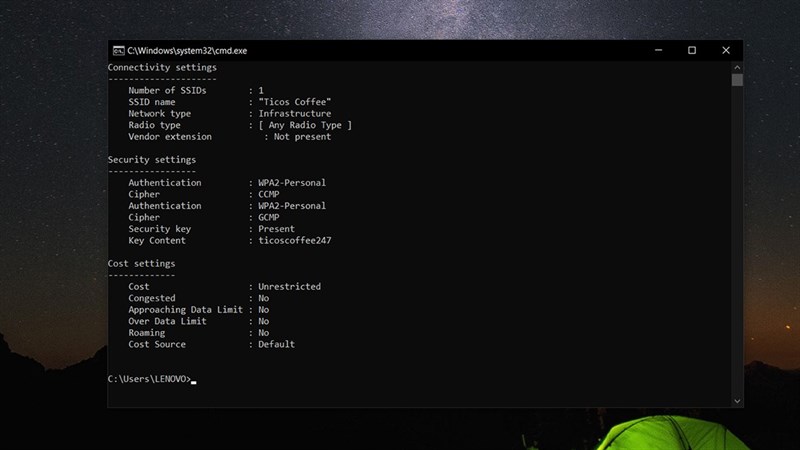
Task: Click the 'Roaming' label
Action: 146,333
